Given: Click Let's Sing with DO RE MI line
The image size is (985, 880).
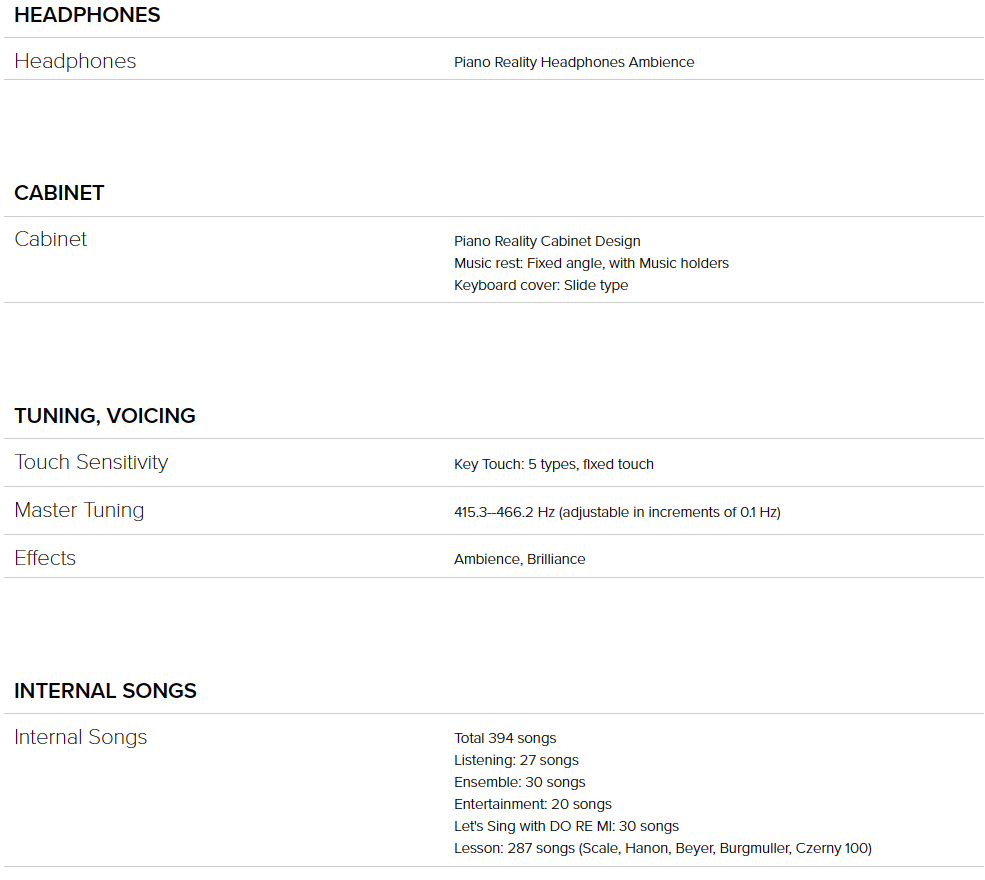Looking at the screenshot, I should tap(567, 826).
